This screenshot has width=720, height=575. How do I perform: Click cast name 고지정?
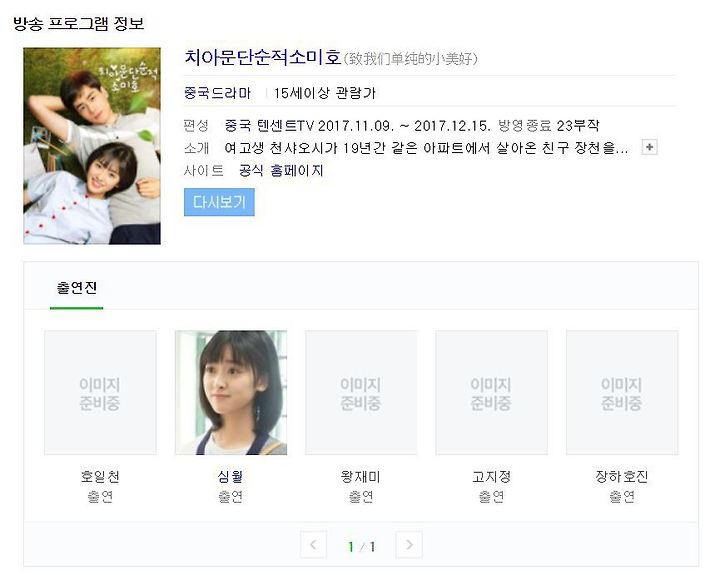(x=491, y=477)
